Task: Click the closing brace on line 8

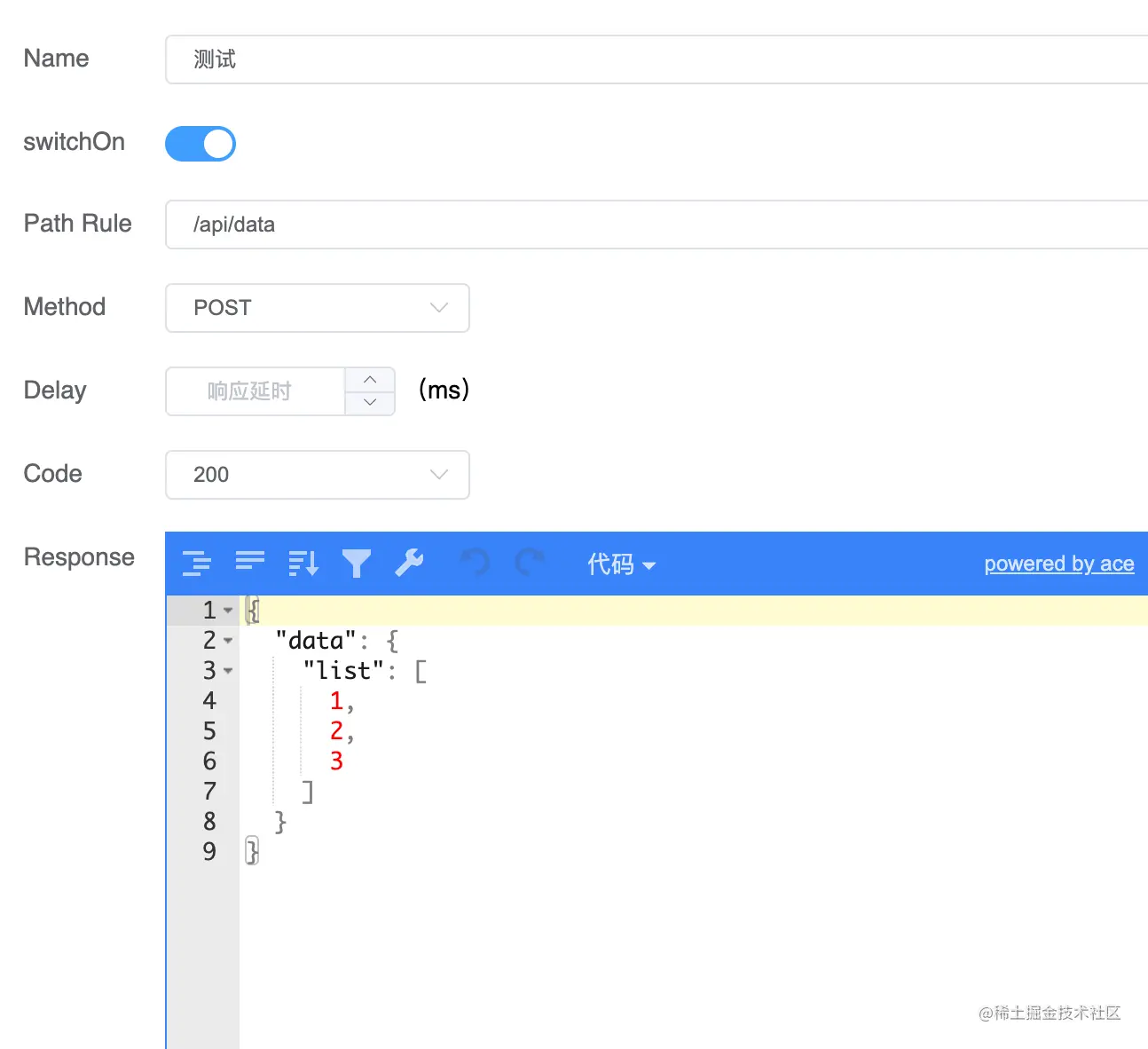Action: 280,822
